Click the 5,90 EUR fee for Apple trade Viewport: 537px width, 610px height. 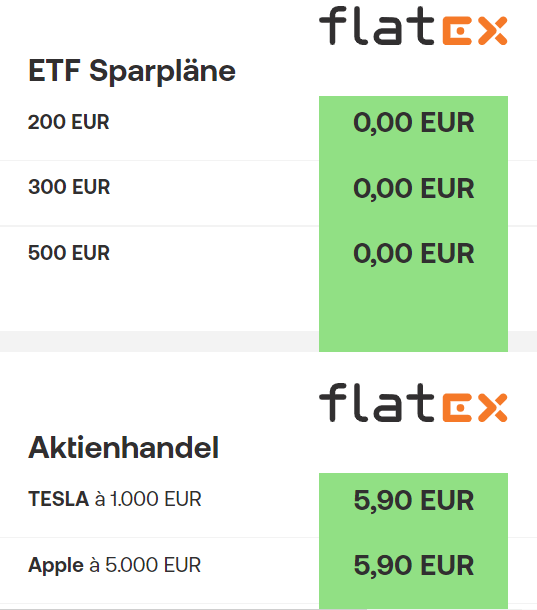tap(414, 566)
